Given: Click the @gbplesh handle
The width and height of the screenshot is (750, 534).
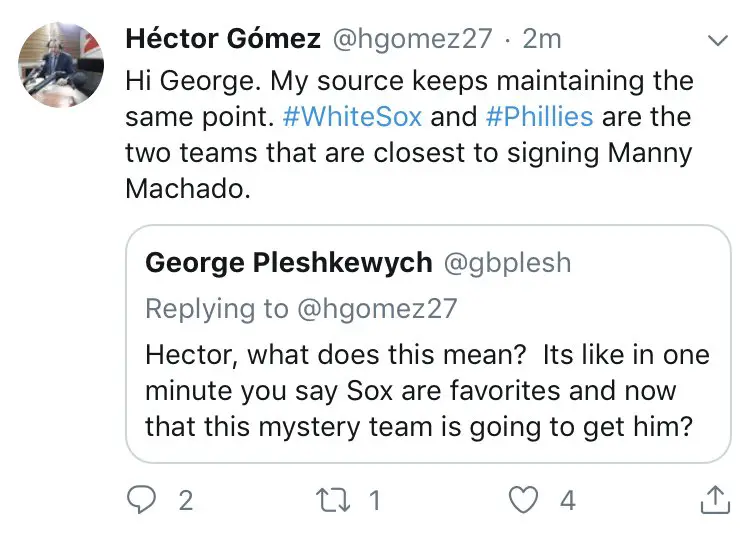Looking at the screenshot, I should click(x=507, y=263).
